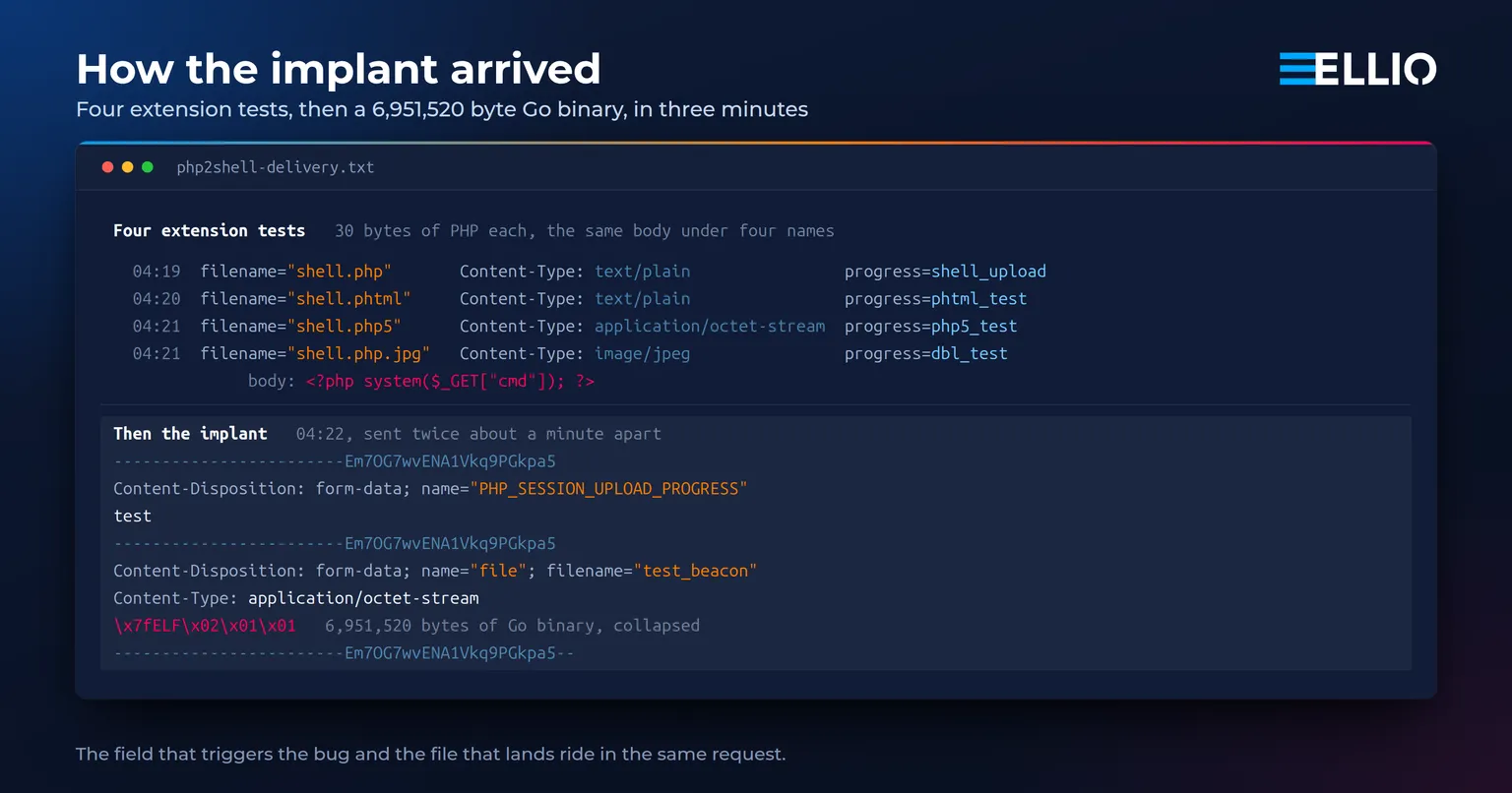Select the filename "test_beacon" value
Screen dimensions: 1512x793
(695, 571)
